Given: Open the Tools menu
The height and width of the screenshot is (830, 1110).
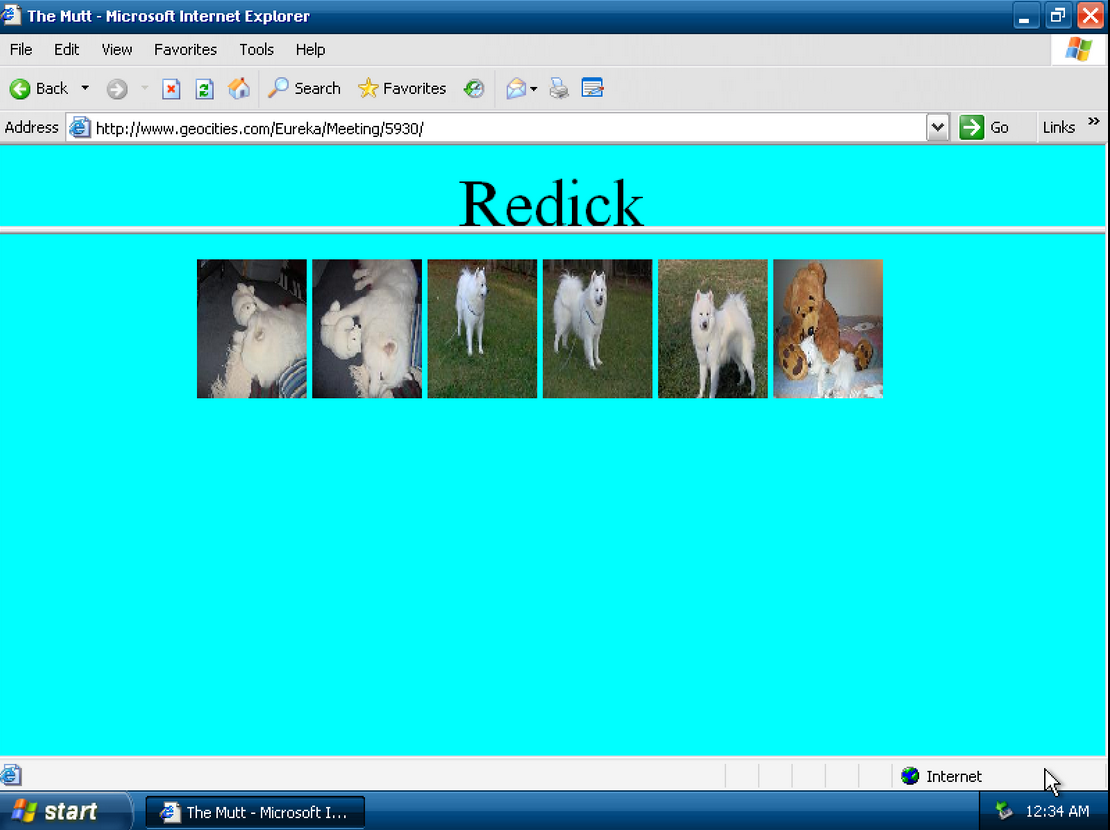Looking at the screenshot, I should 256,49.
